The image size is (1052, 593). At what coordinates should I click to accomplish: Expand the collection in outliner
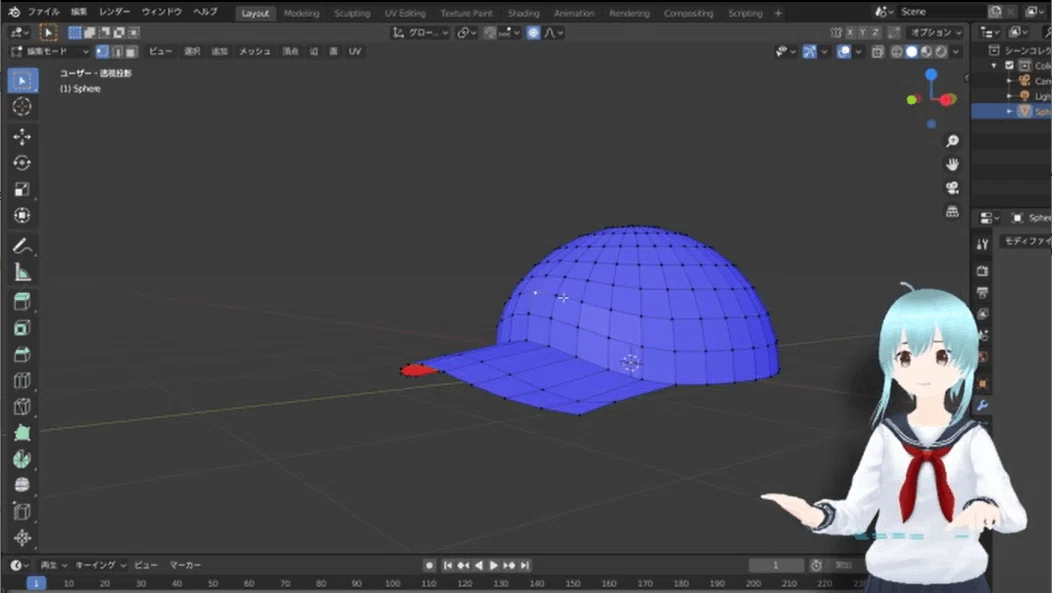(x=994, y=65)
